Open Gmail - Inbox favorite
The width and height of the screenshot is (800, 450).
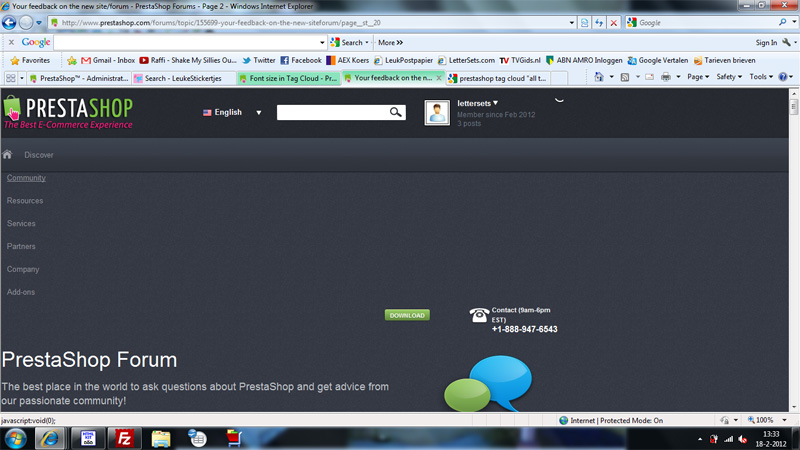pyautogui.click(x=108, y=60)
